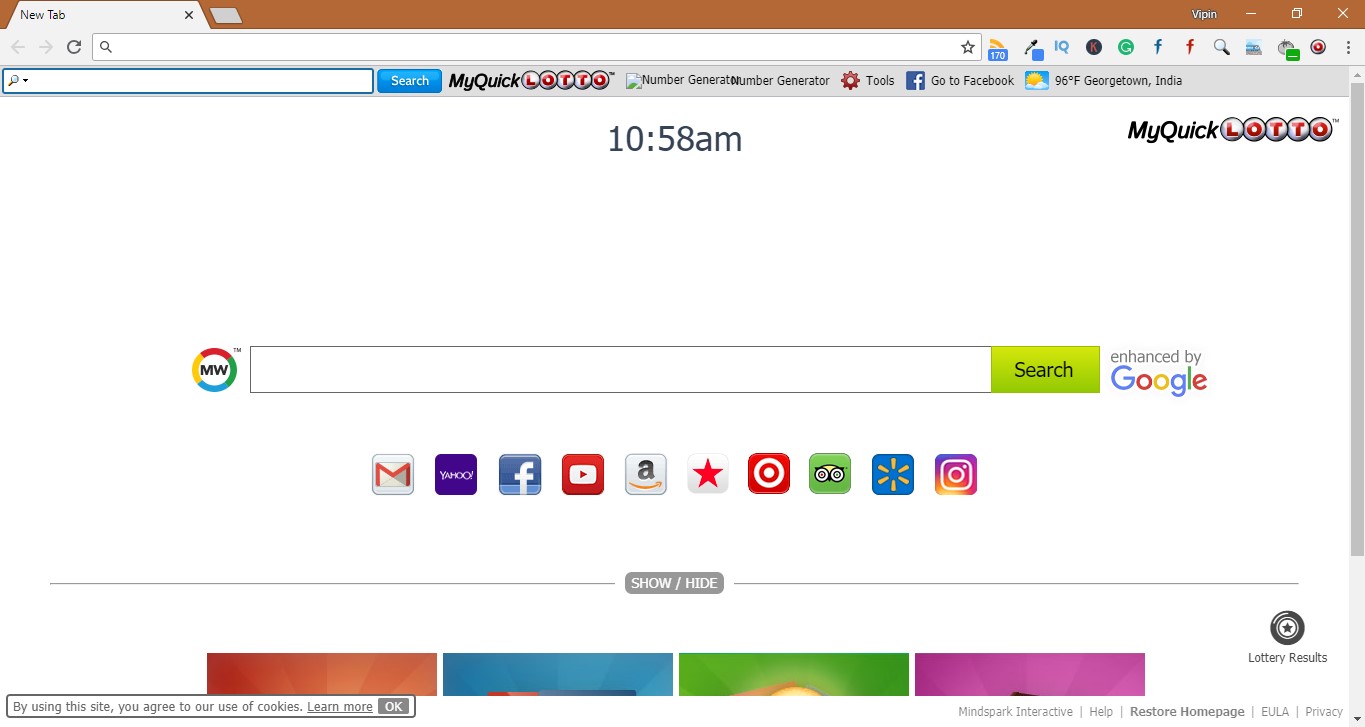Open the Amazon shortcut icon

click(x=645, y=474)
